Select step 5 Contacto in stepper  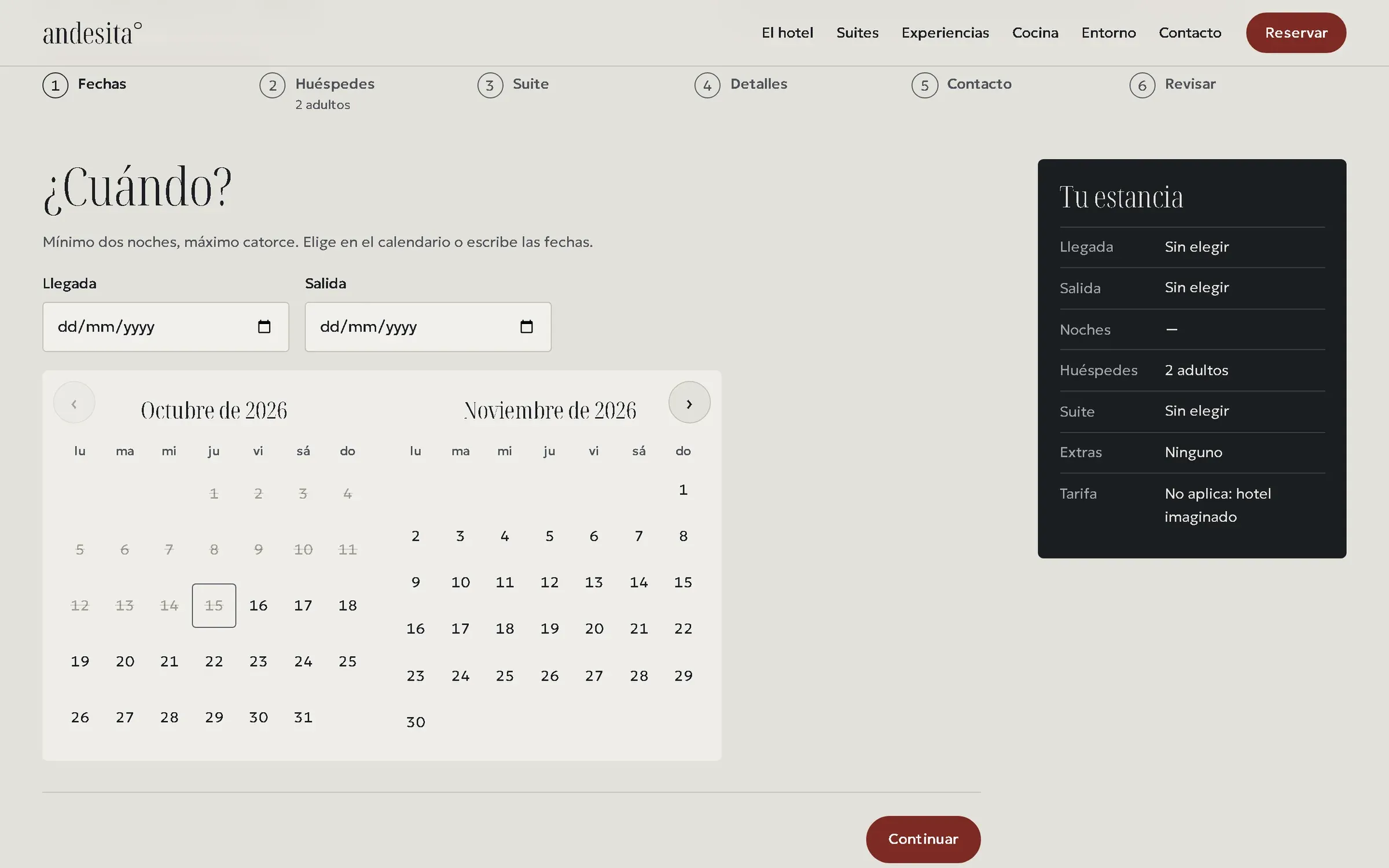(x=962, y=85)
